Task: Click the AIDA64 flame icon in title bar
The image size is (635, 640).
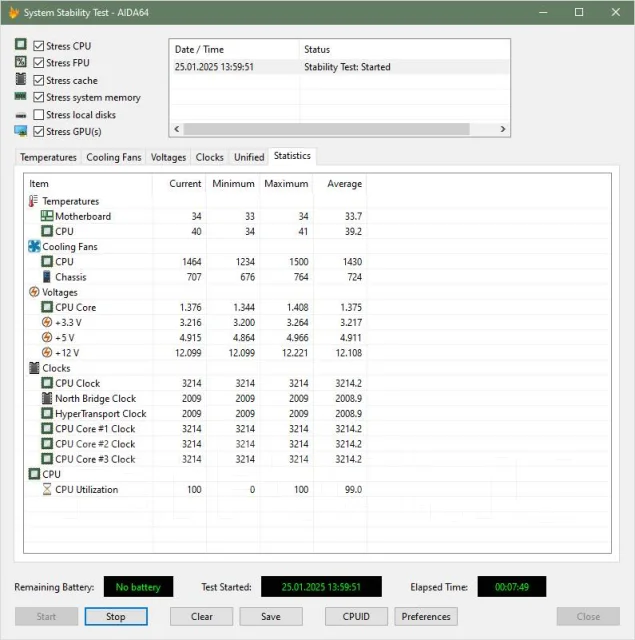Action: tap(13, 12)
